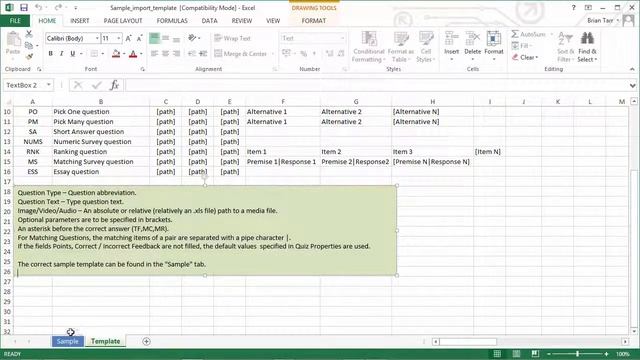
Task: Click the Redo arrow in title bar
Action: 58,8
